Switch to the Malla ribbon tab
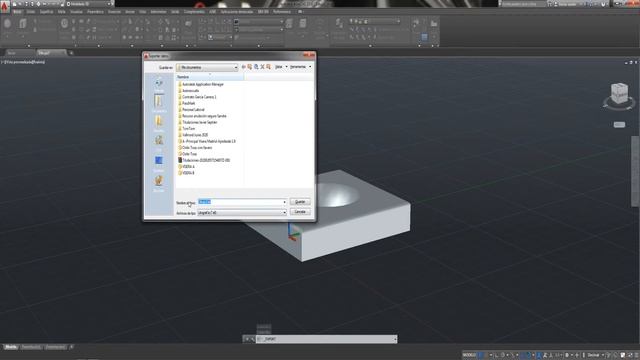This screenshot has height=360, width=640. tap(62, 12)
